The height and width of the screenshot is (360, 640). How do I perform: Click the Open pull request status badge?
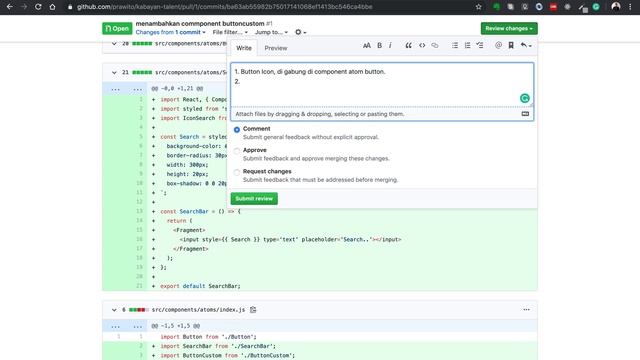point(117,28)
